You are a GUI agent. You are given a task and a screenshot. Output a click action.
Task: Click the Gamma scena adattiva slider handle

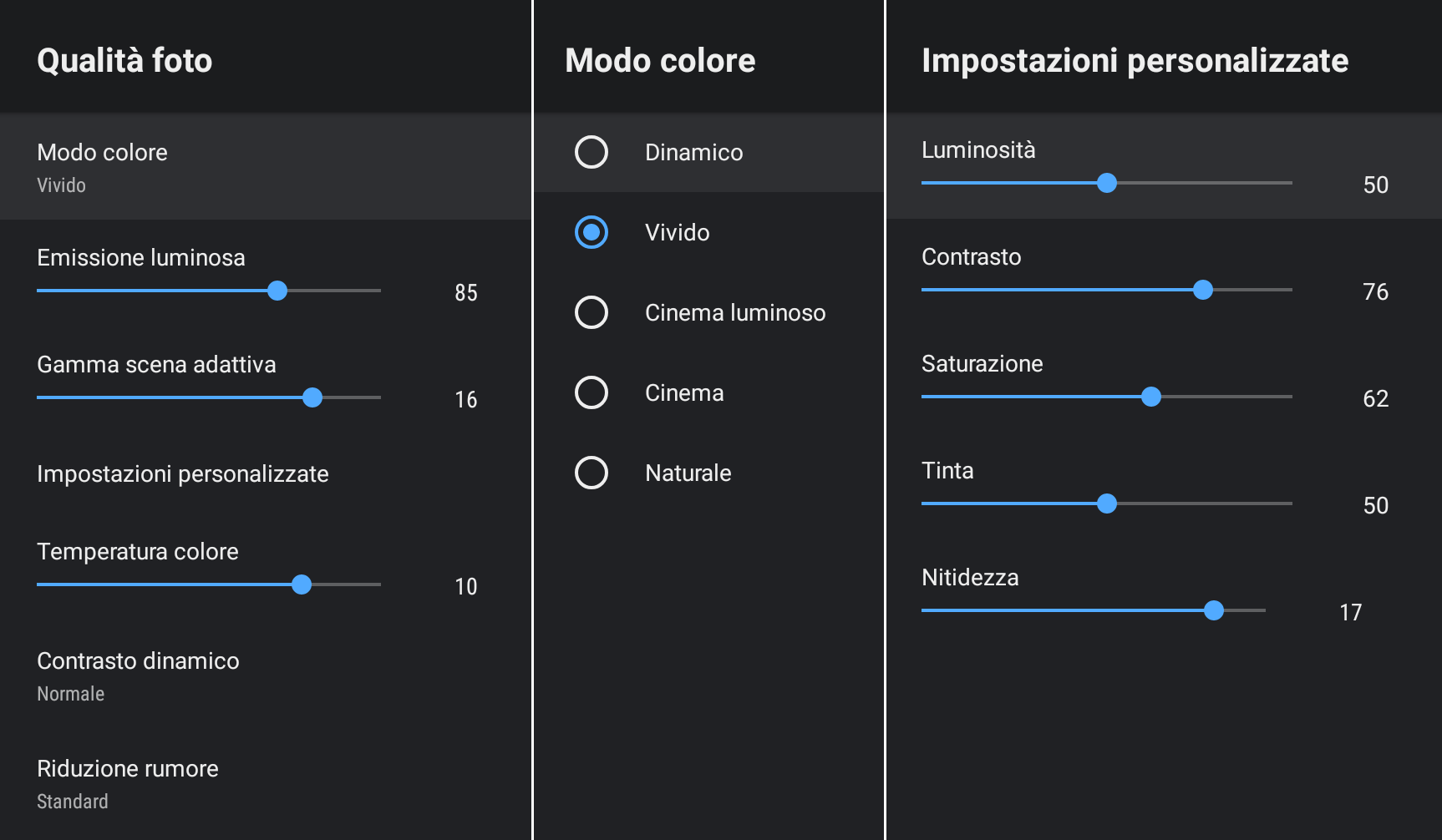312,397
